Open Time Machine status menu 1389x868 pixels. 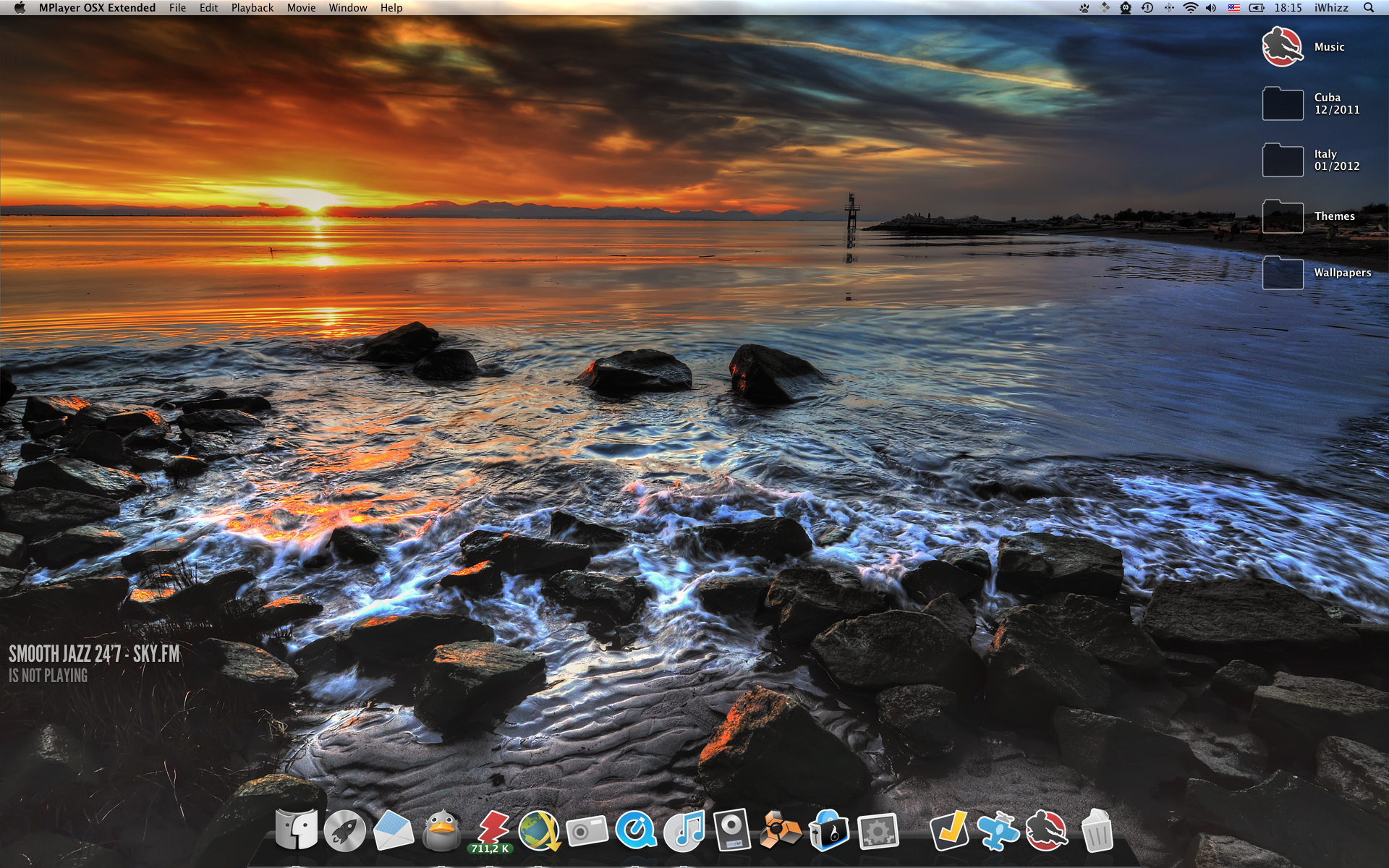point(1147,8)
